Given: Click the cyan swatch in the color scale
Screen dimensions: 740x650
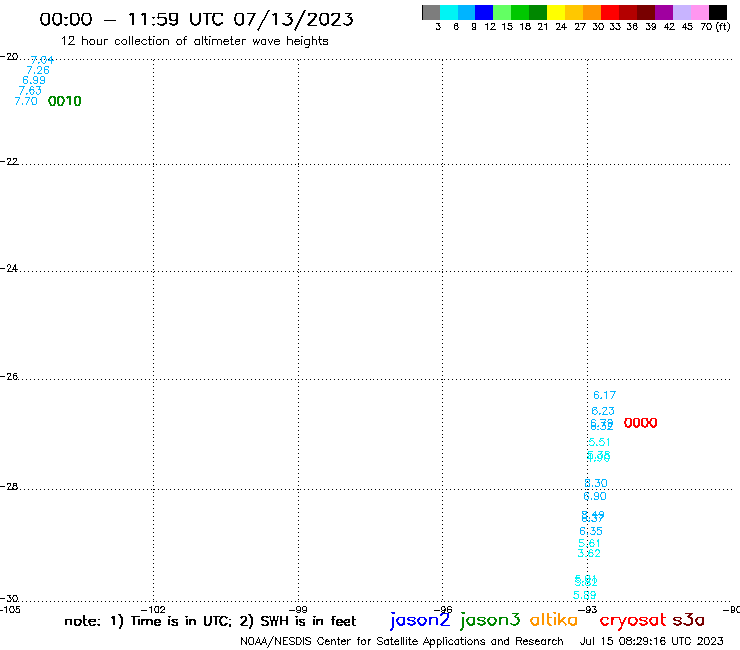Looking at the screenshot, I should [x=449, y=12].
